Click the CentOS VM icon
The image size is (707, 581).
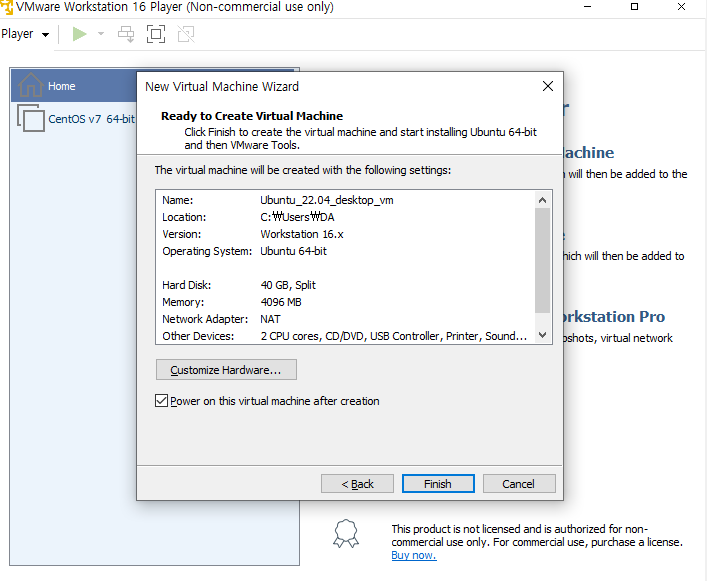pyautogui.click(x=31, y=118)
